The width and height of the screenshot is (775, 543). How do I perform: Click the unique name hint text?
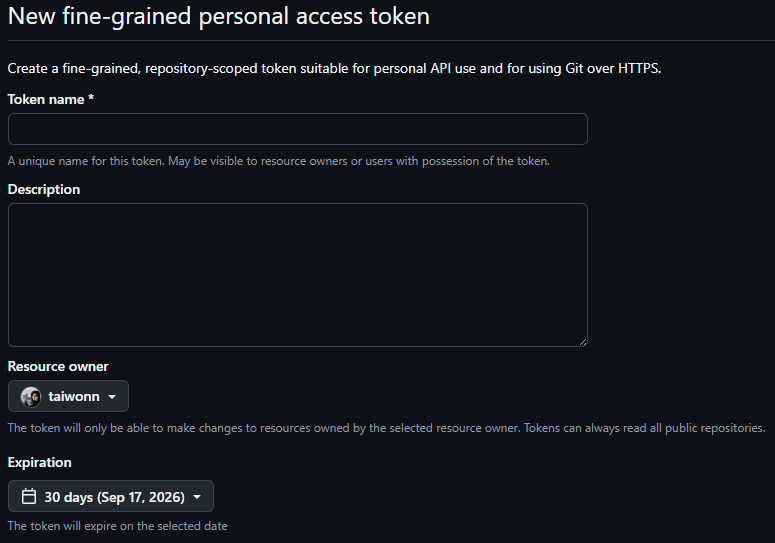pos(279,161)
